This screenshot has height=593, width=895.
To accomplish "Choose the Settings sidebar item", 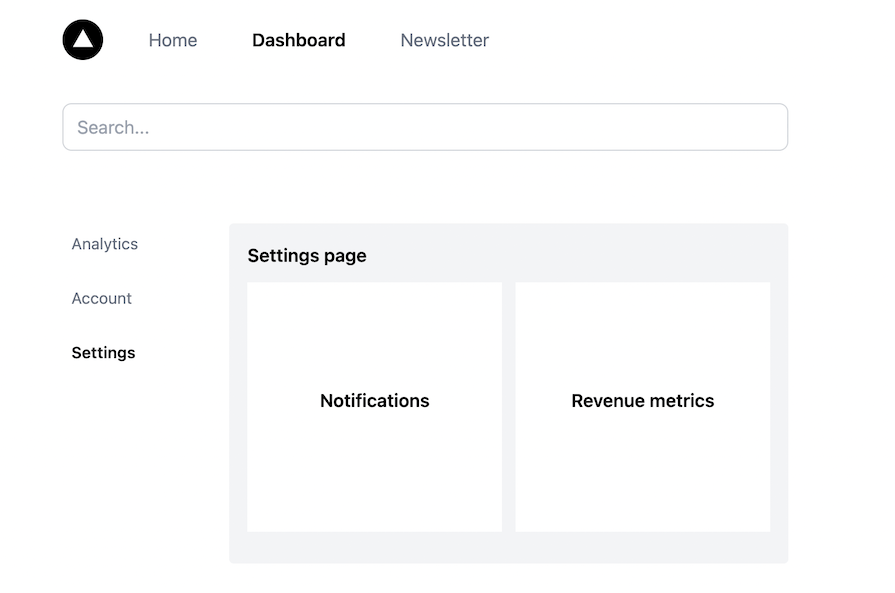I will click(103, 352).
